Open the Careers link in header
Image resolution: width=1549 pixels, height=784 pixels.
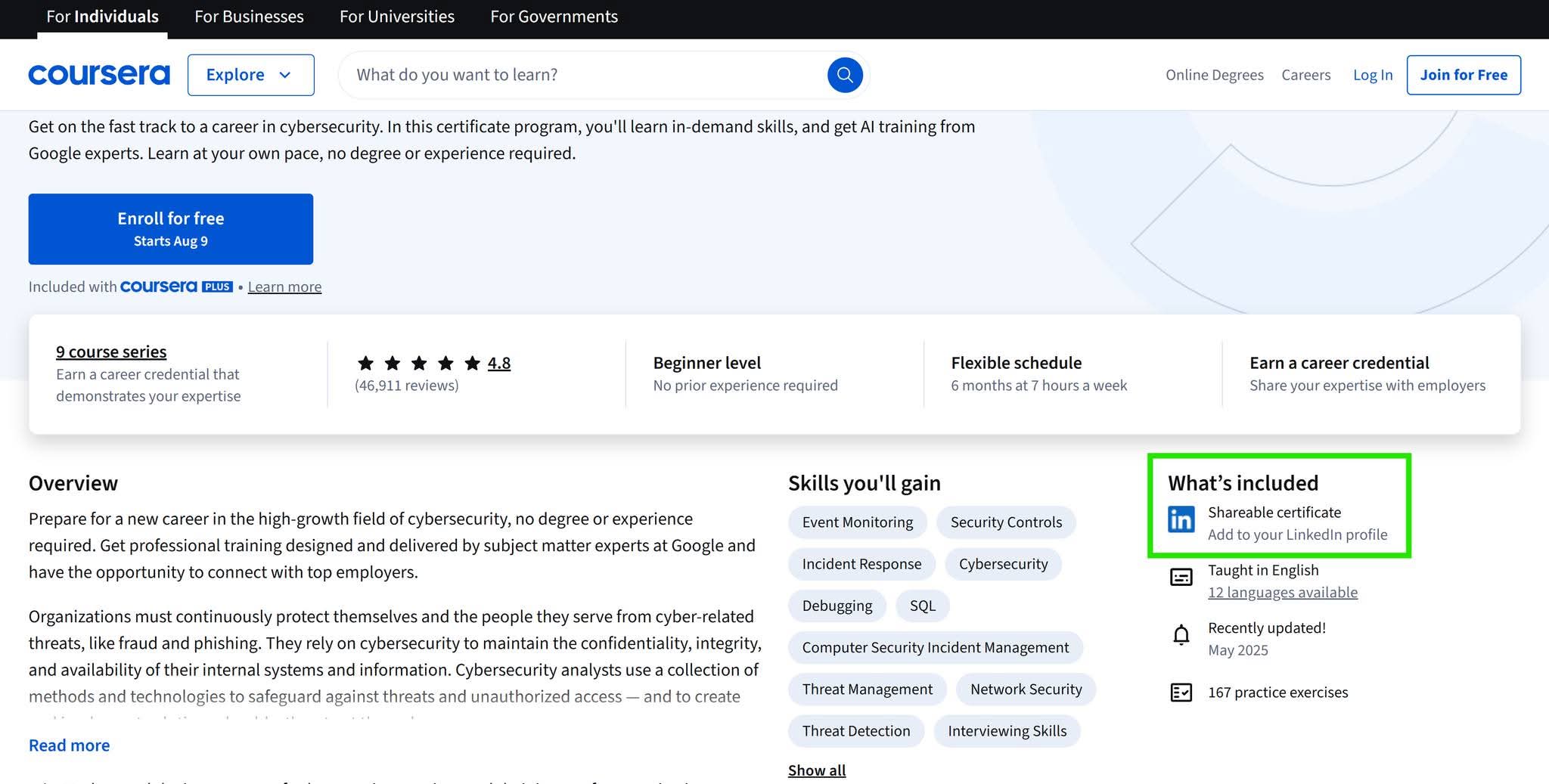[x=1305, y=75]
